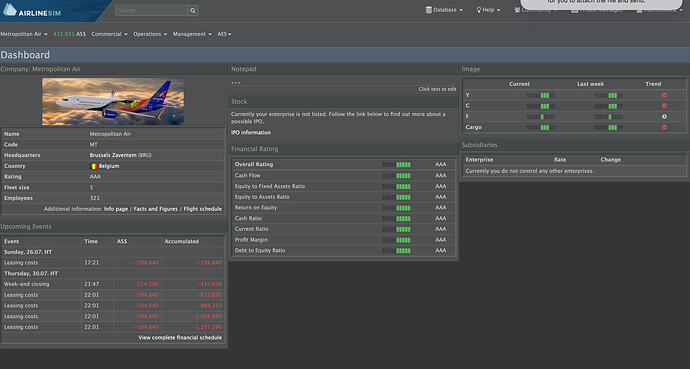Click the trend icon in the Y row

pyautogui.click(x=664, y=95)
